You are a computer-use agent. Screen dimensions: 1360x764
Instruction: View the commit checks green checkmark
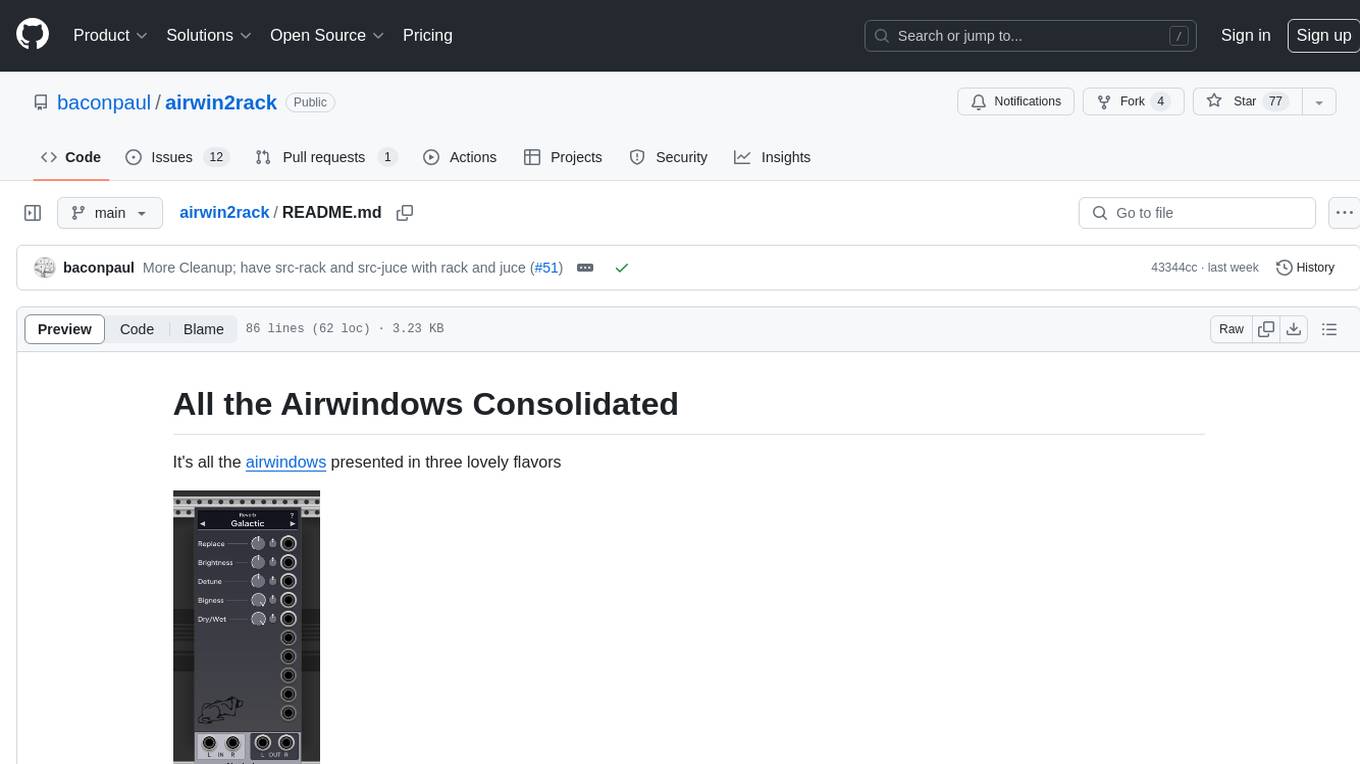622,268
